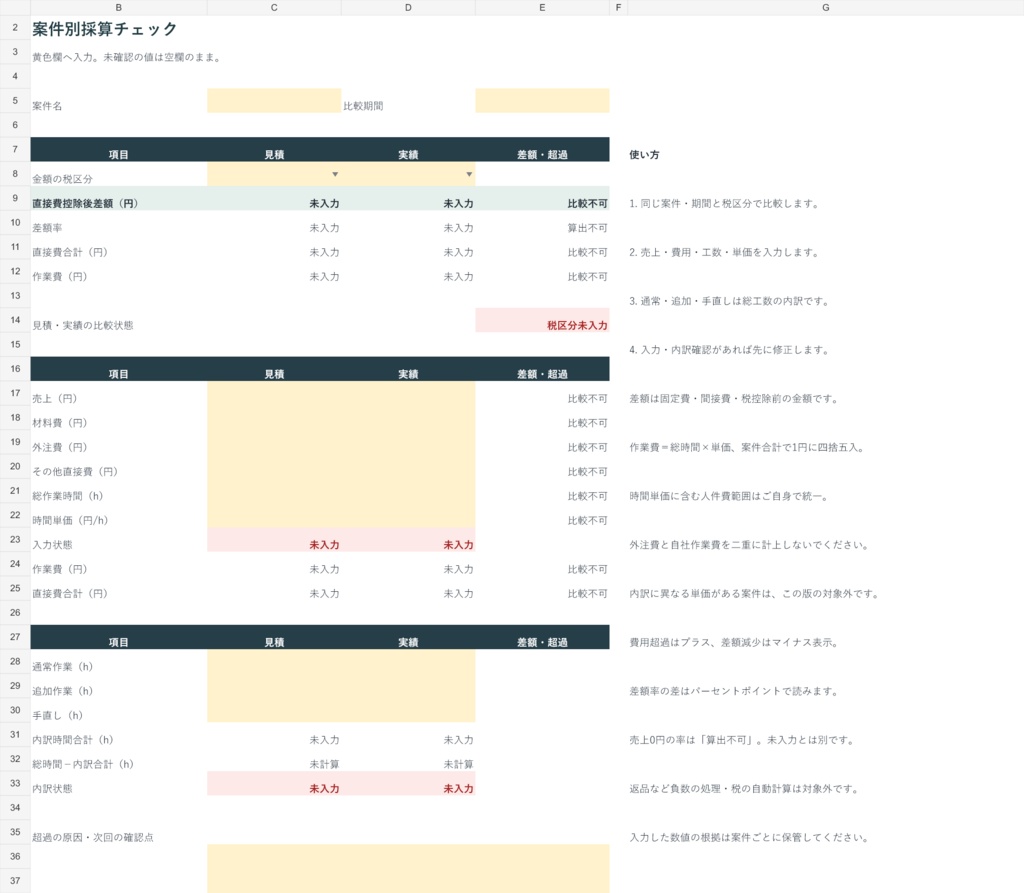Click the 総時間－内訳合計（h）label
The image size is (1024, 893).
(83, 764)
